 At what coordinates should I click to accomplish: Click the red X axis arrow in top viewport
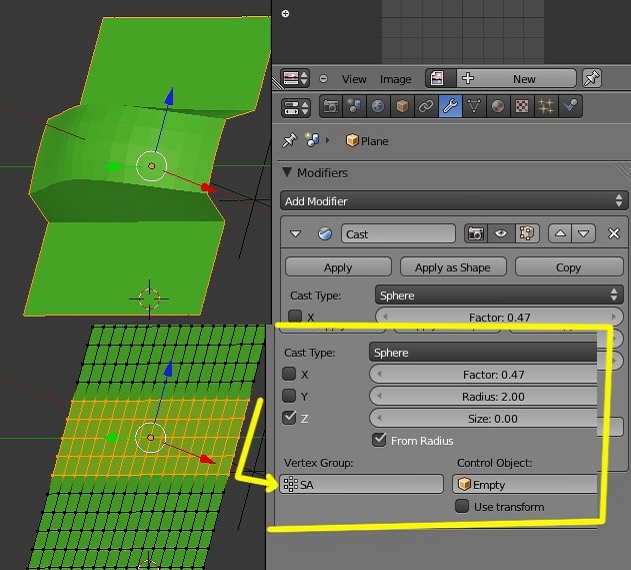tap(207, 187)
